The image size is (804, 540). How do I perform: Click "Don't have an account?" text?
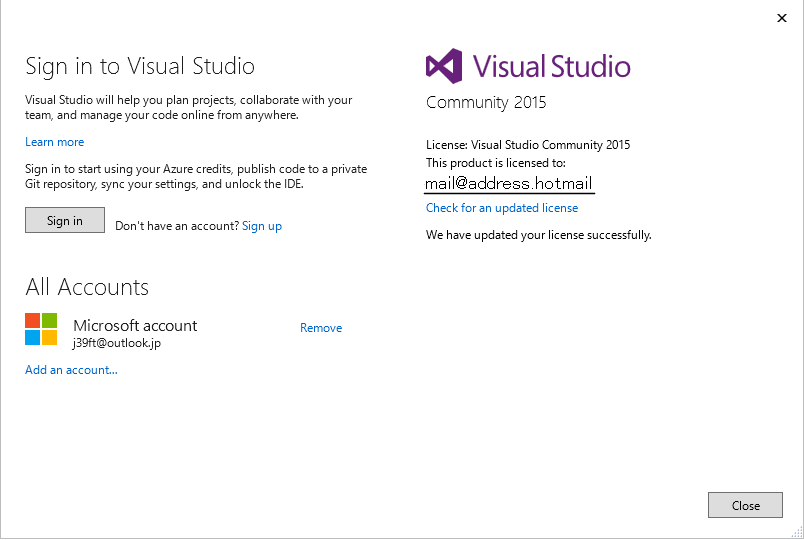(x=177, y=226)
